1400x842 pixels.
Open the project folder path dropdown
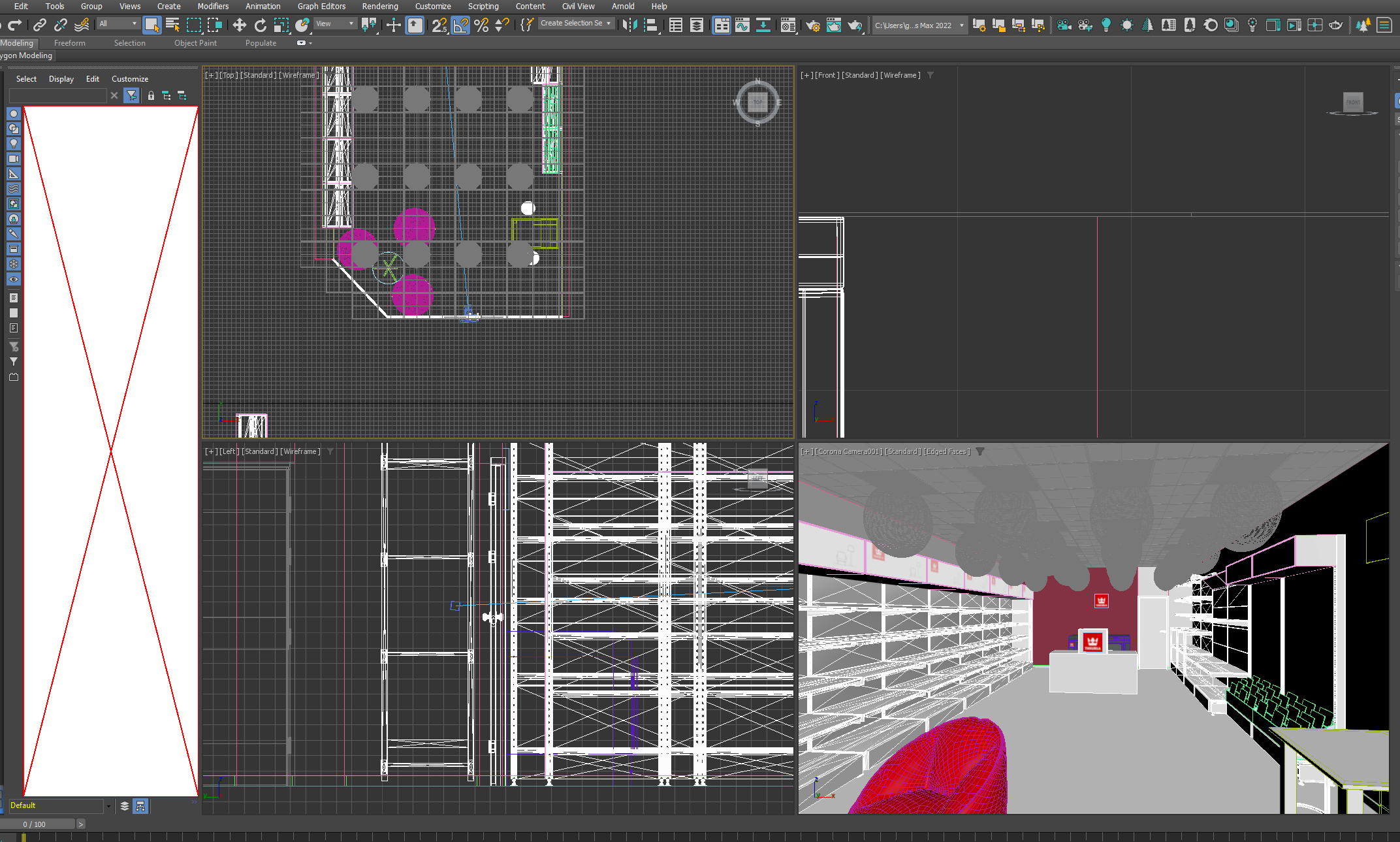(919, 25)
